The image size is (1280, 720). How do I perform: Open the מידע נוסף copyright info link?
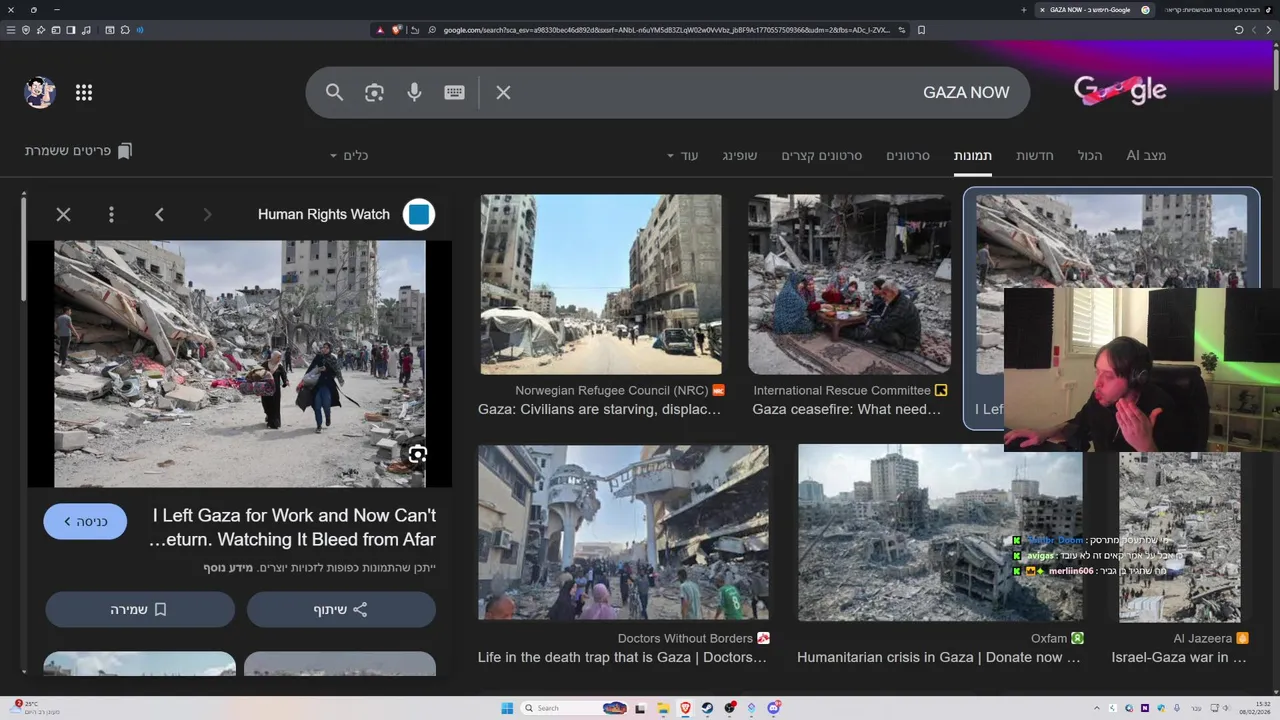228,568
